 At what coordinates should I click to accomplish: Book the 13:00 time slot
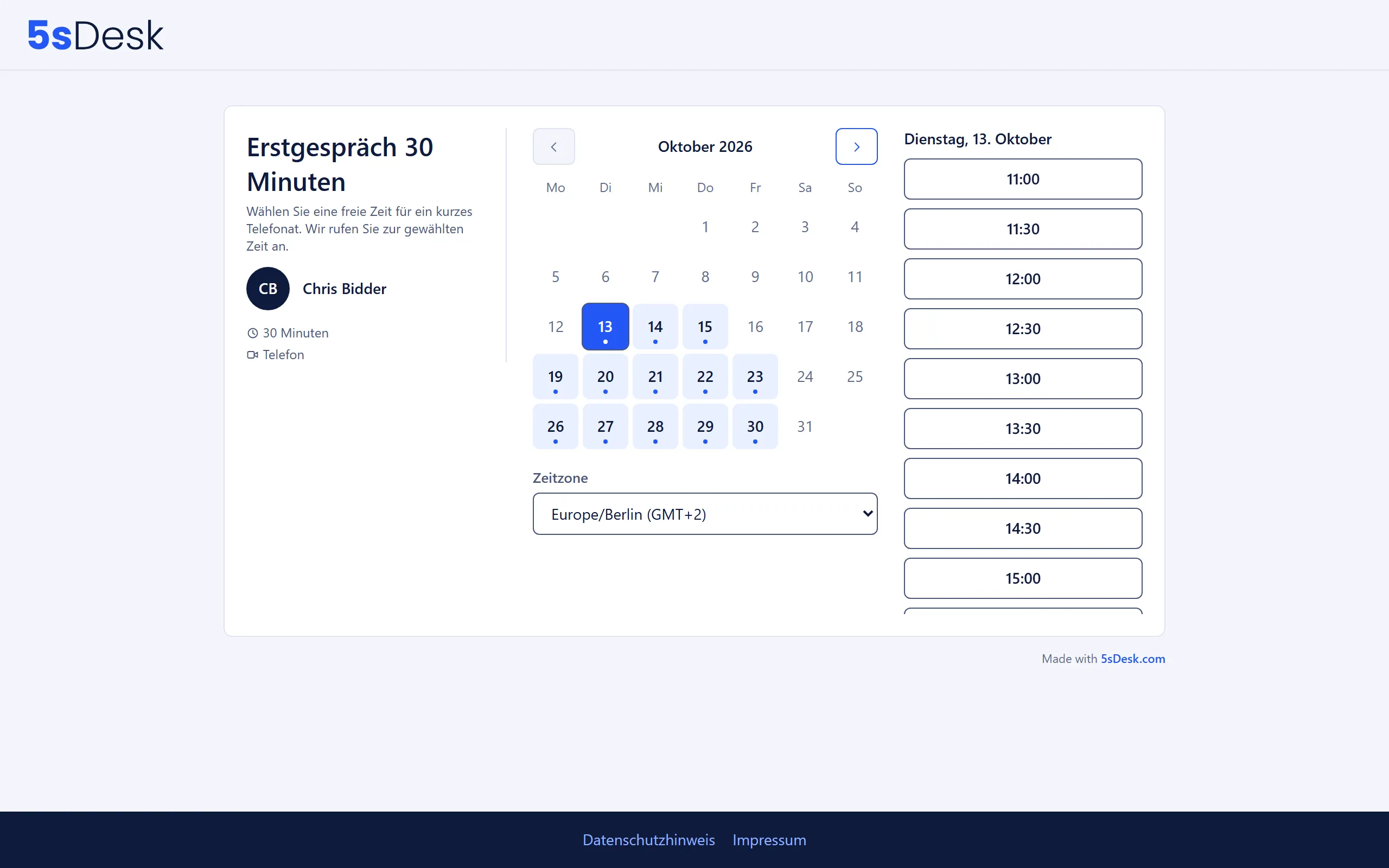pos(1023,379)
